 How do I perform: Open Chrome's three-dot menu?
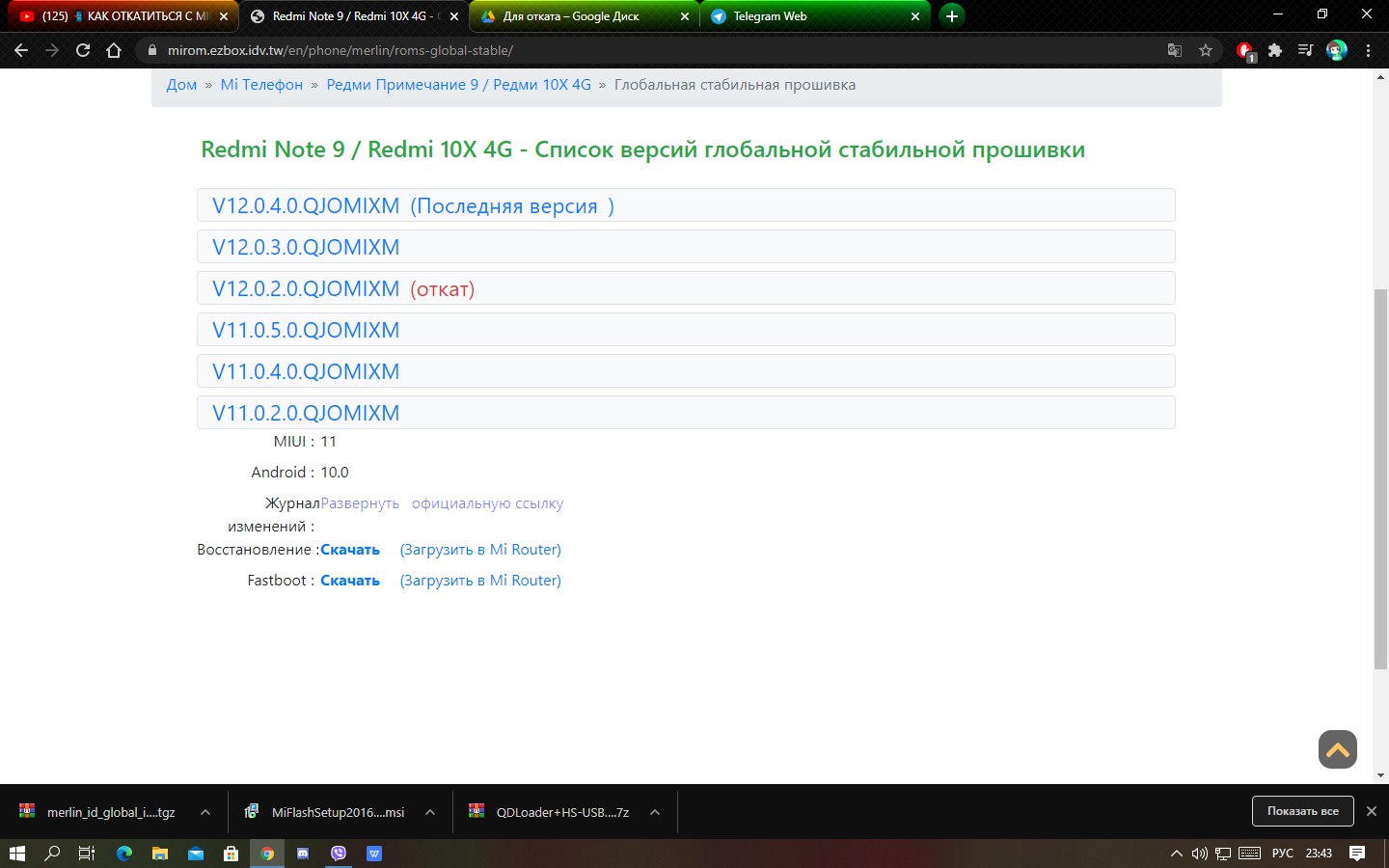[x=1368, y=50]
